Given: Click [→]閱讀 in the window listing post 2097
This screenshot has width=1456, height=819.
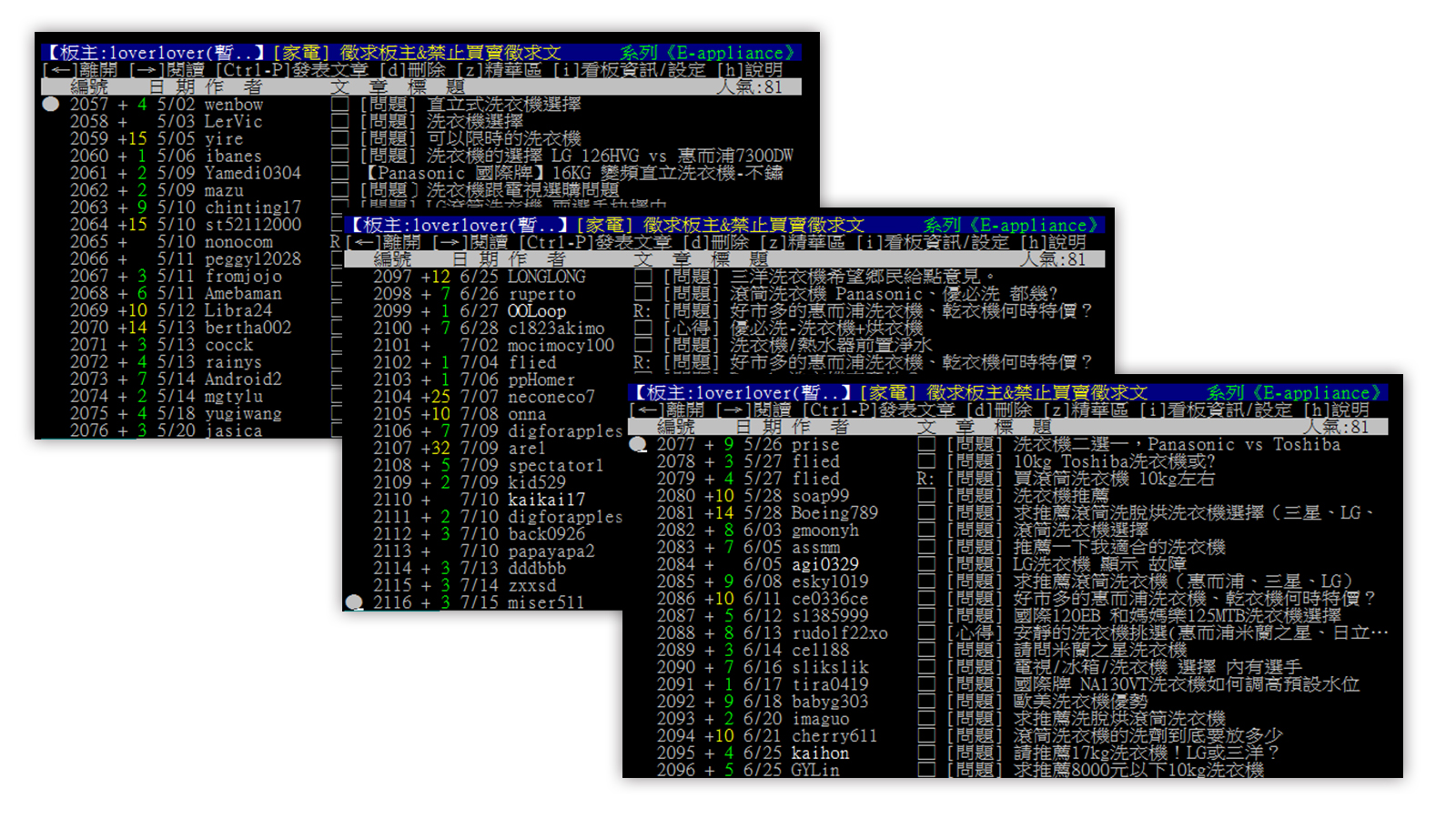Looking at the screenshot, I should [x=470, y=242].
